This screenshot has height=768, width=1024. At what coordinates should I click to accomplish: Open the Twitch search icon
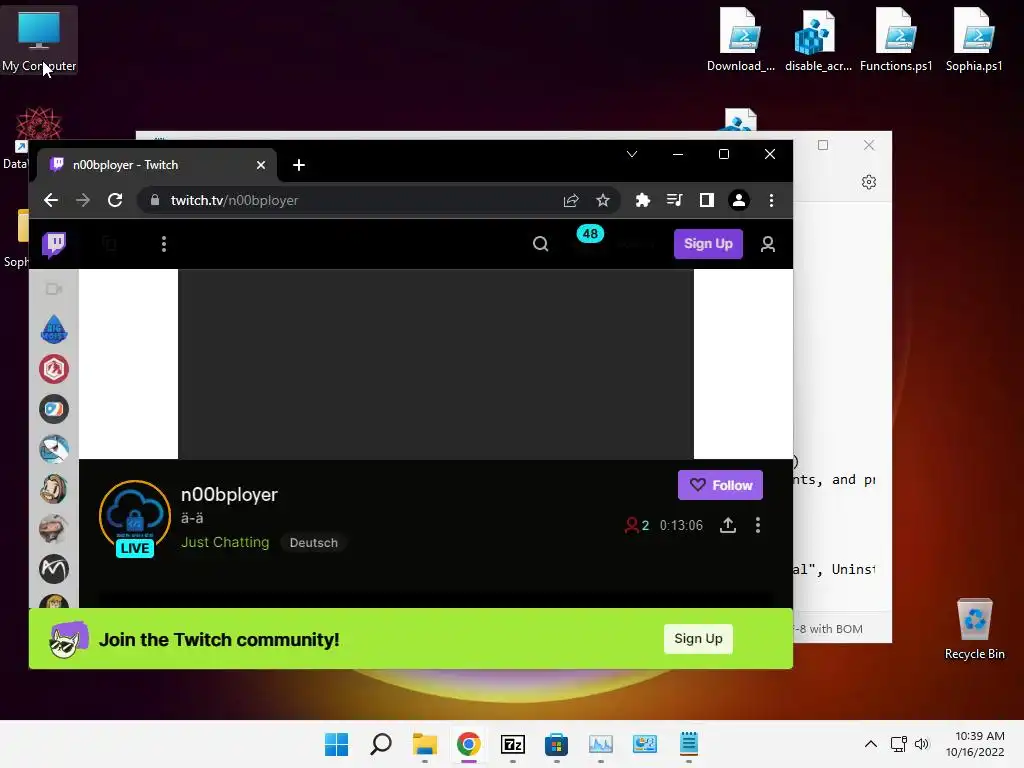tap(541, 244)
